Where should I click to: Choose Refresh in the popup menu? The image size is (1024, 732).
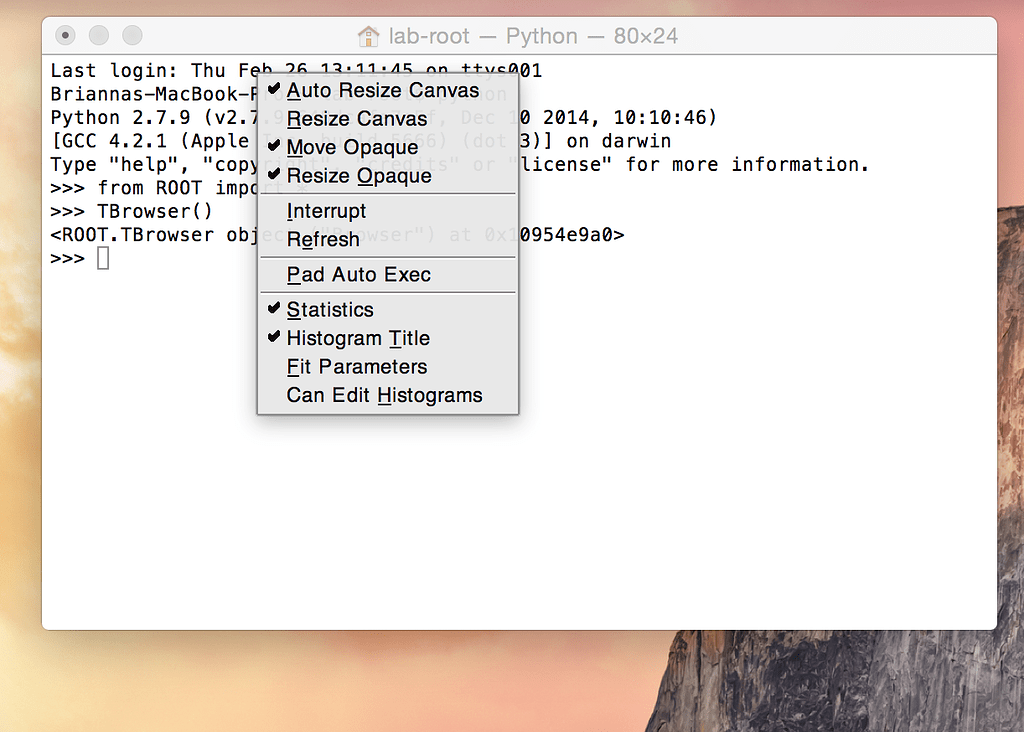323,240
